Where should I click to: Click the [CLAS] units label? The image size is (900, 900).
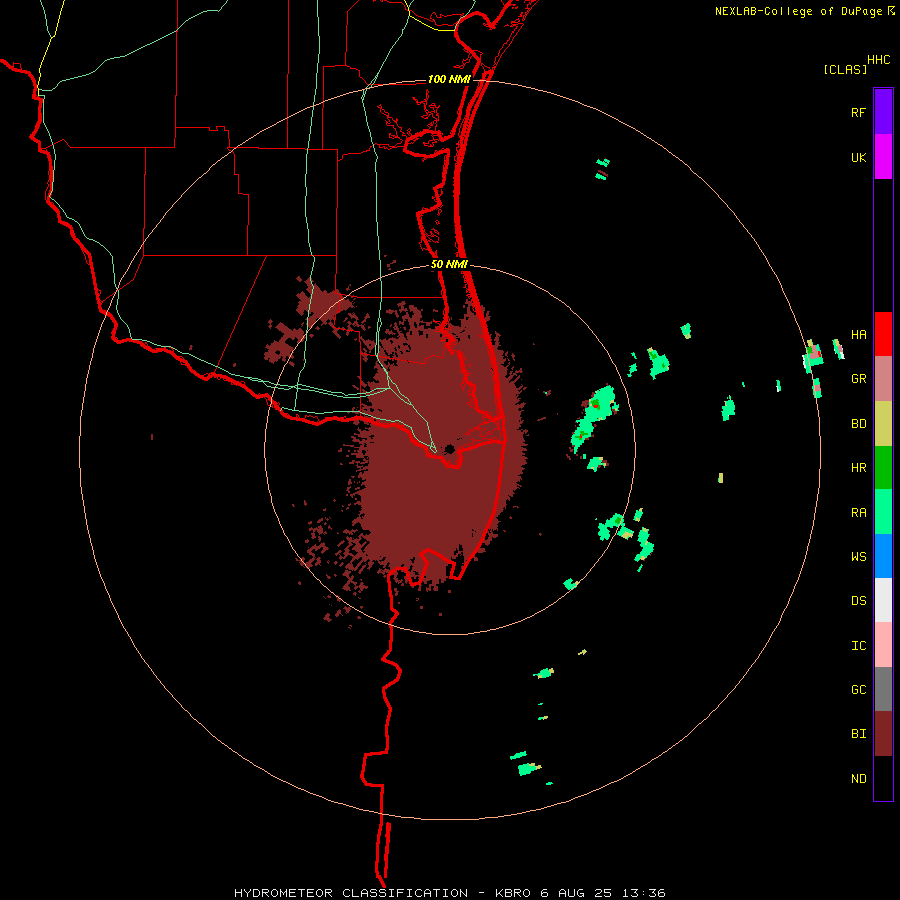pos(845,69)
